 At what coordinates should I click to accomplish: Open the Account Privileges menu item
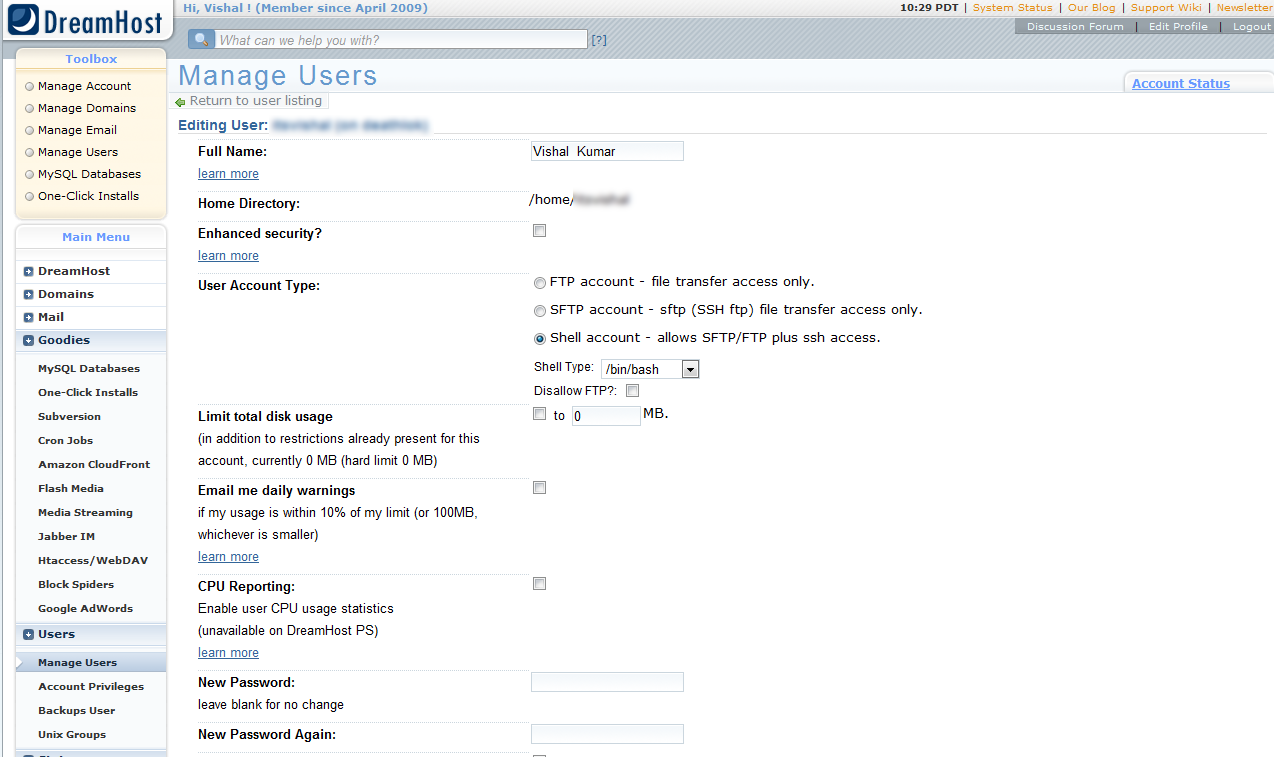[91, 687]
